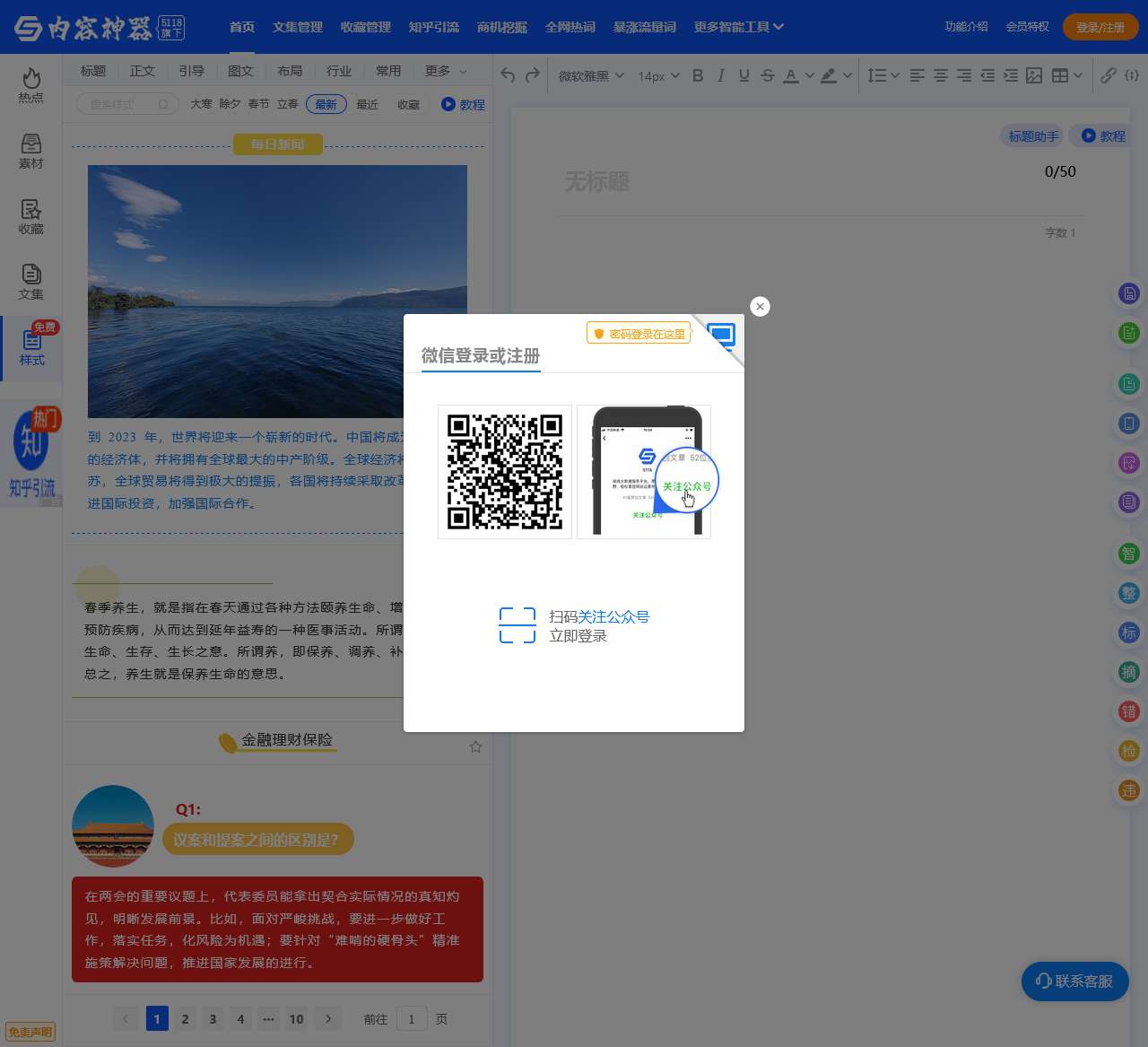Go to next page of styles
This screenshot has height=1047, width=1148.
pos(328,1018)
